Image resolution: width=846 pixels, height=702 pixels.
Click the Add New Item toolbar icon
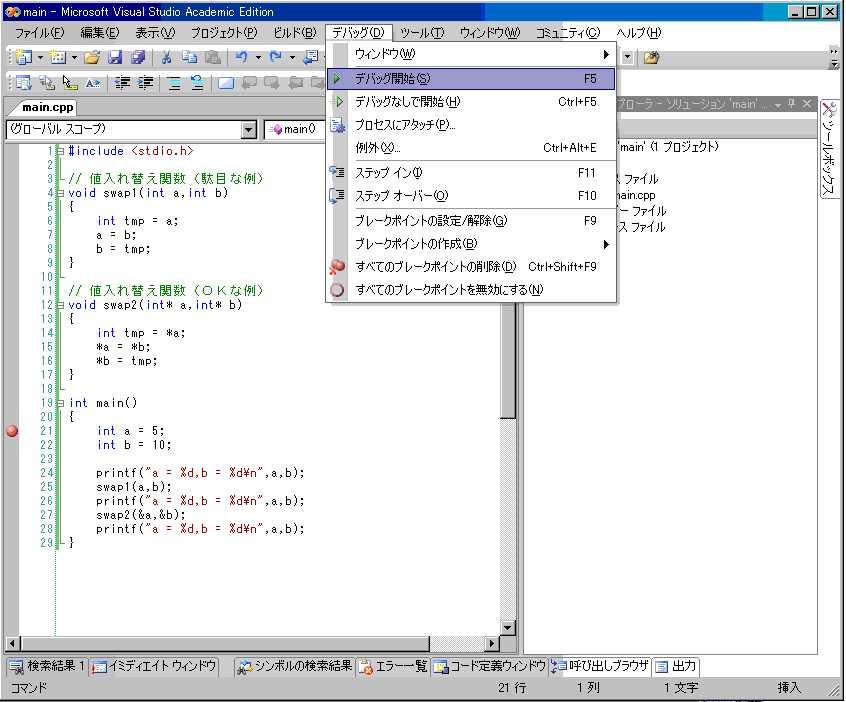coord(58,57)
